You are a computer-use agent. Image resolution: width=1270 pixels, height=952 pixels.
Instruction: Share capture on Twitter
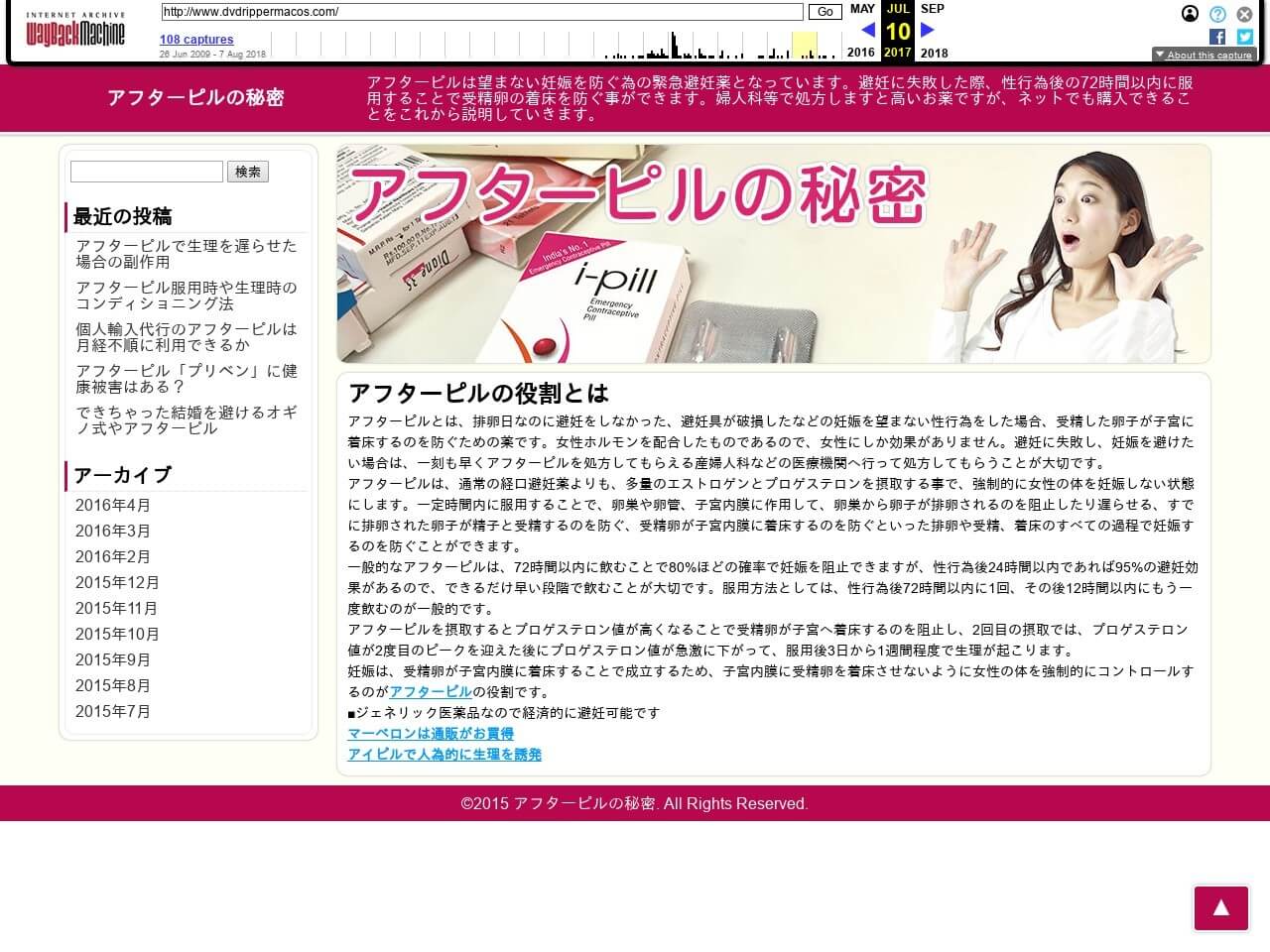tap(1244, 37)
